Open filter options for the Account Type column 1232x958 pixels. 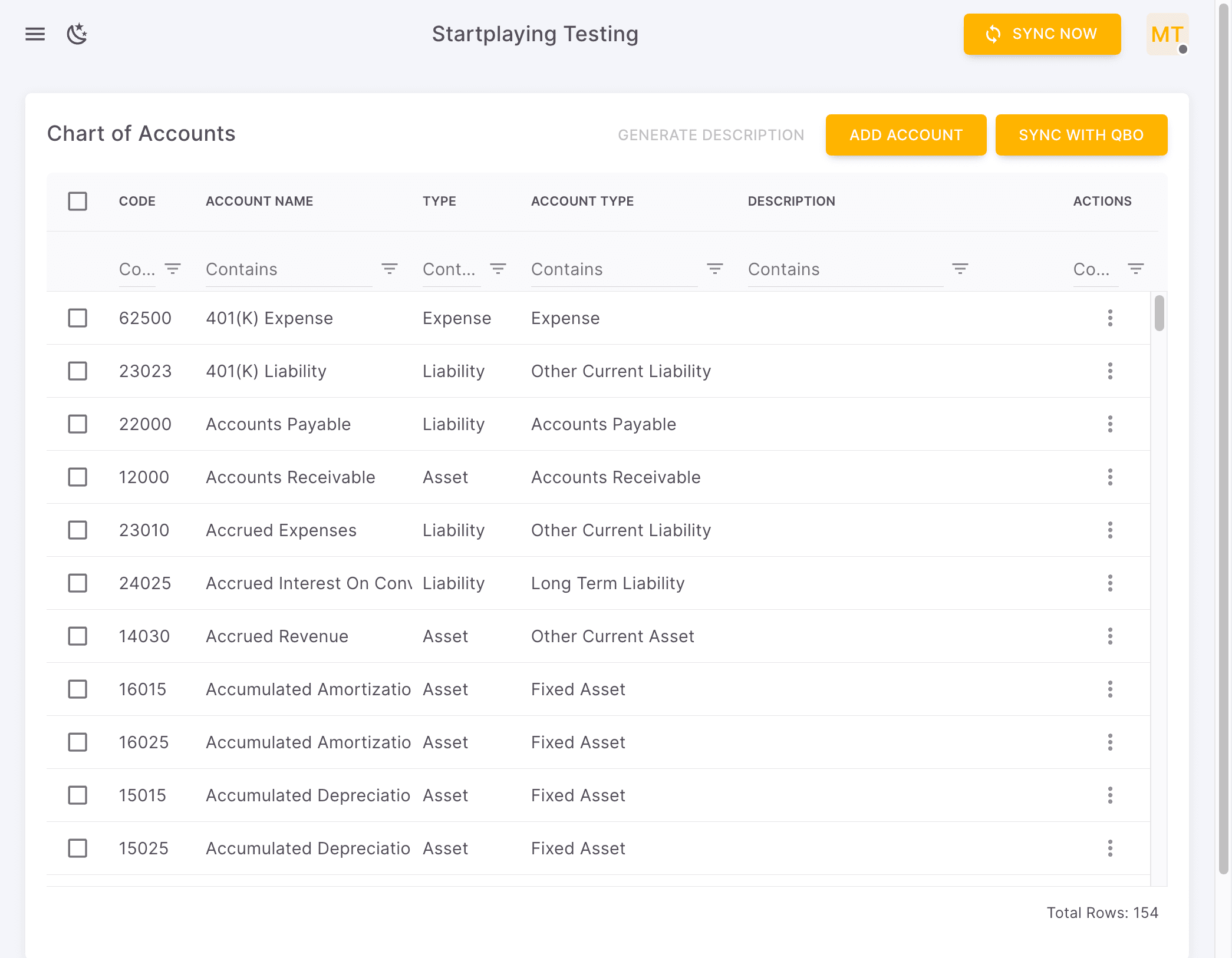(715, 269)
